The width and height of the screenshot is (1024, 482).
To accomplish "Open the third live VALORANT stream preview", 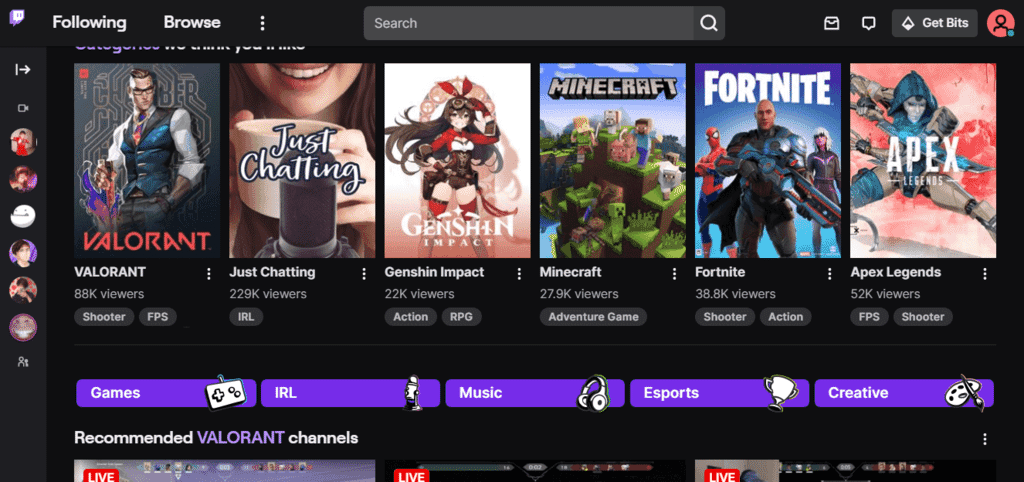I will [845, 471].
